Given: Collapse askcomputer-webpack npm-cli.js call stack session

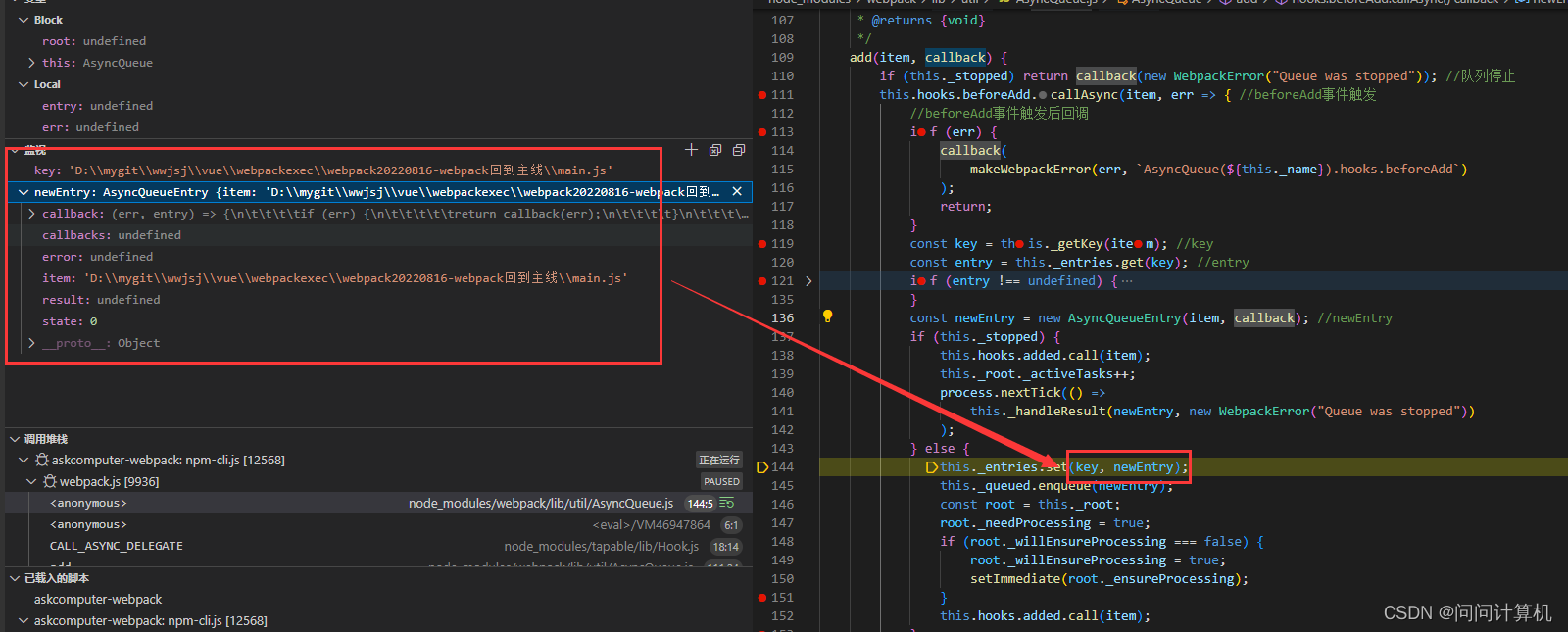Looking at the screenshot, I should (x=24, y=460).
